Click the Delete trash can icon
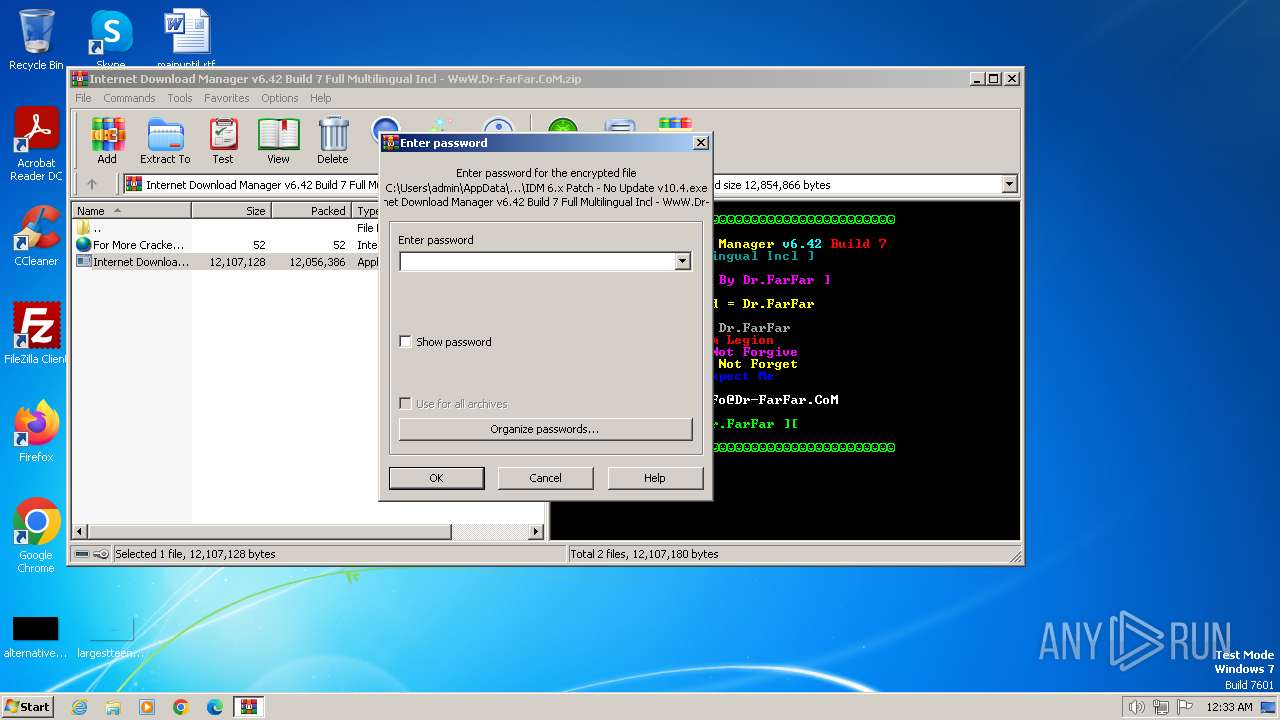The height and width of the screenshot is (720, 1280). point(333,140)
